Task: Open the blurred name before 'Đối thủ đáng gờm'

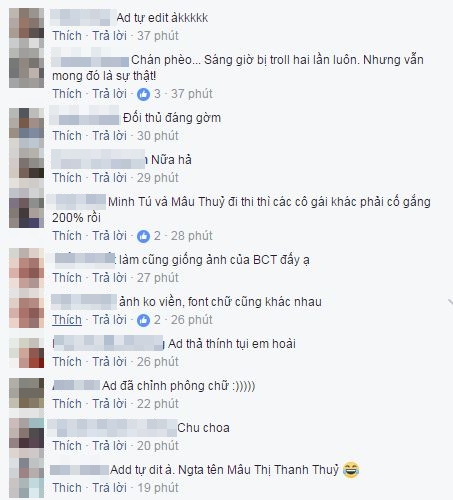Action: (x=85, y=115)
